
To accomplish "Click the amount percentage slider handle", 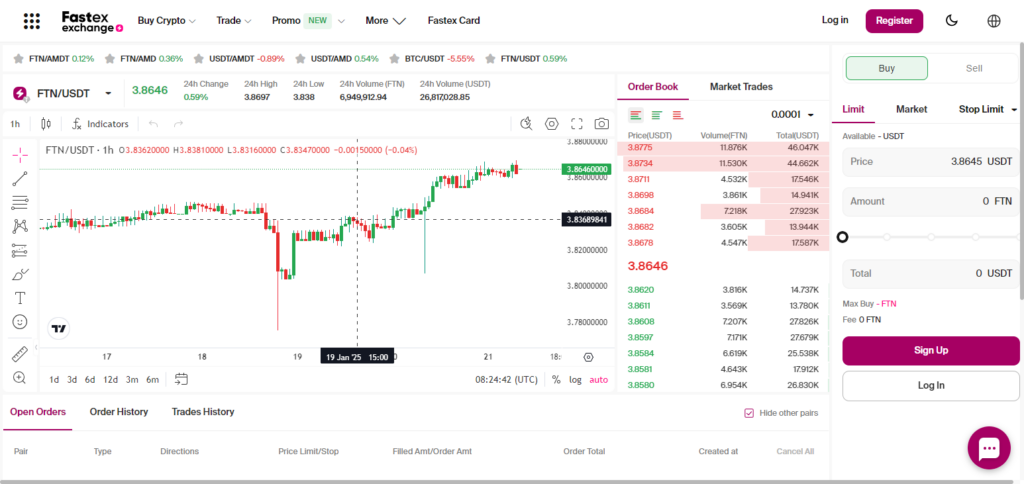I will (x=842, y=236).
